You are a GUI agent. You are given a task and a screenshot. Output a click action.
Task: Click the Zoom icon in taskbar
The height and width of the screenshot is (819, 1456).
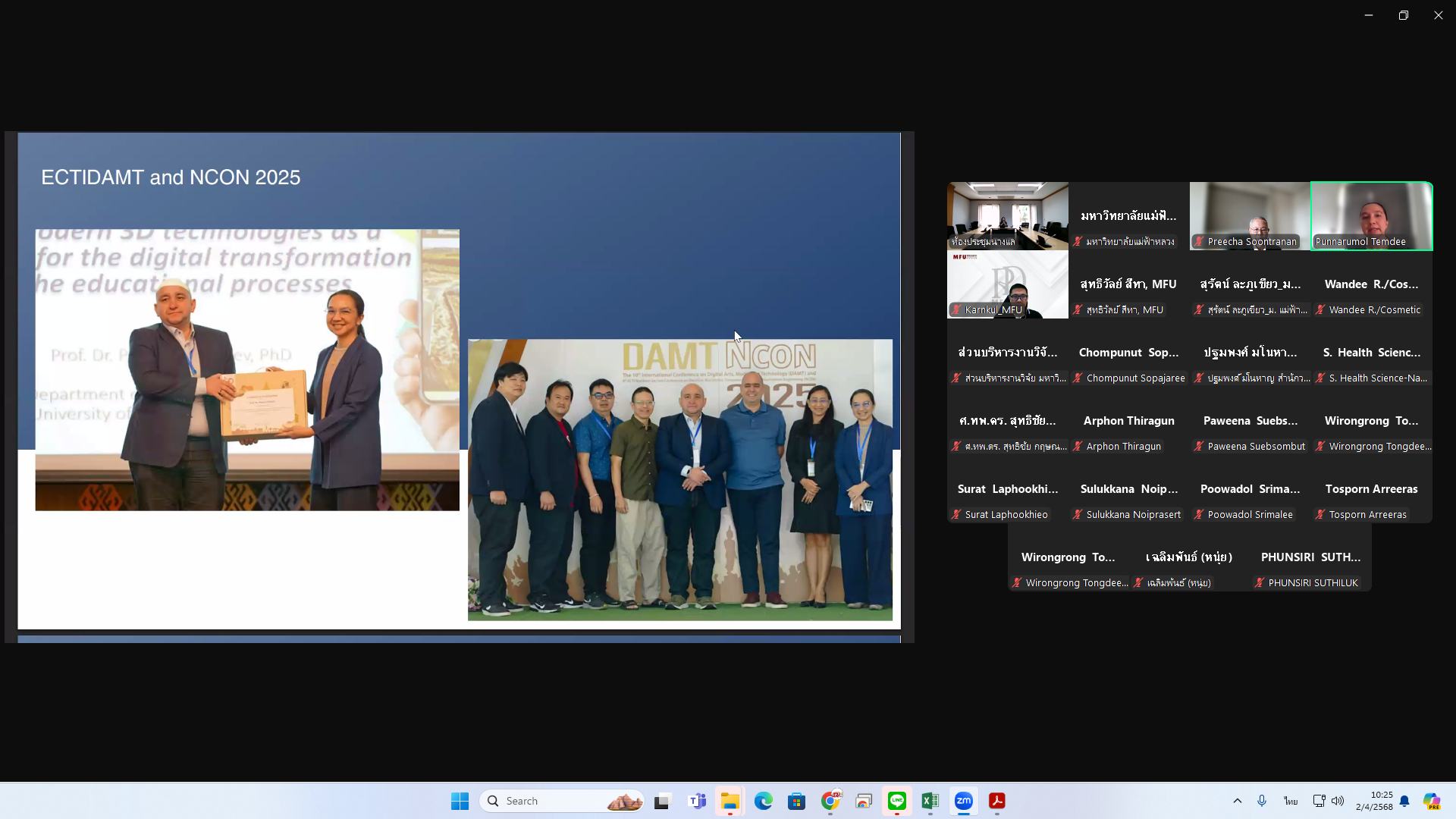tap(964, 801)
